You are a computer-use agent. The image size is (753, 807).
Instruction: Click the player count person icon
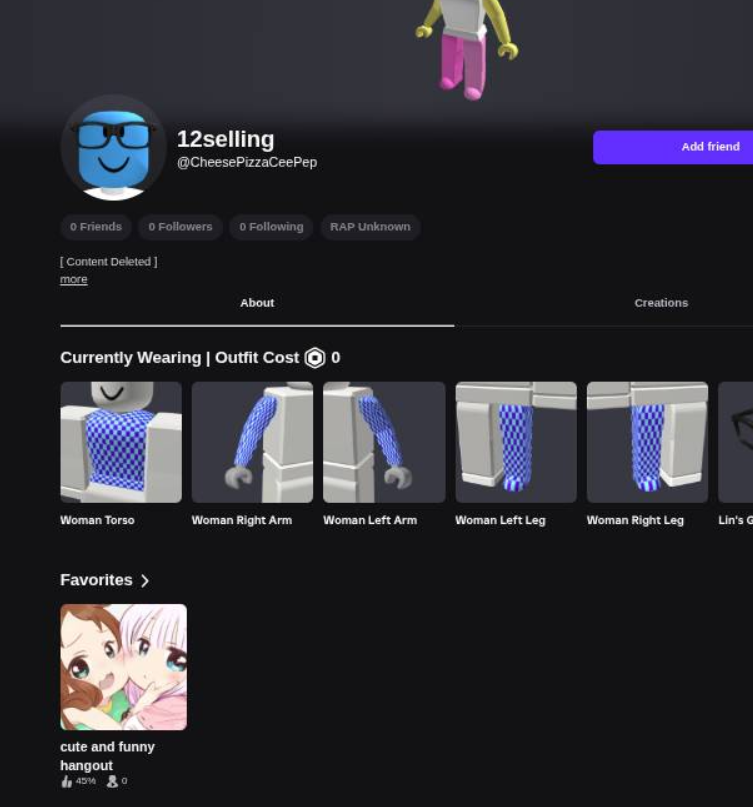click(x=112, y=781)
